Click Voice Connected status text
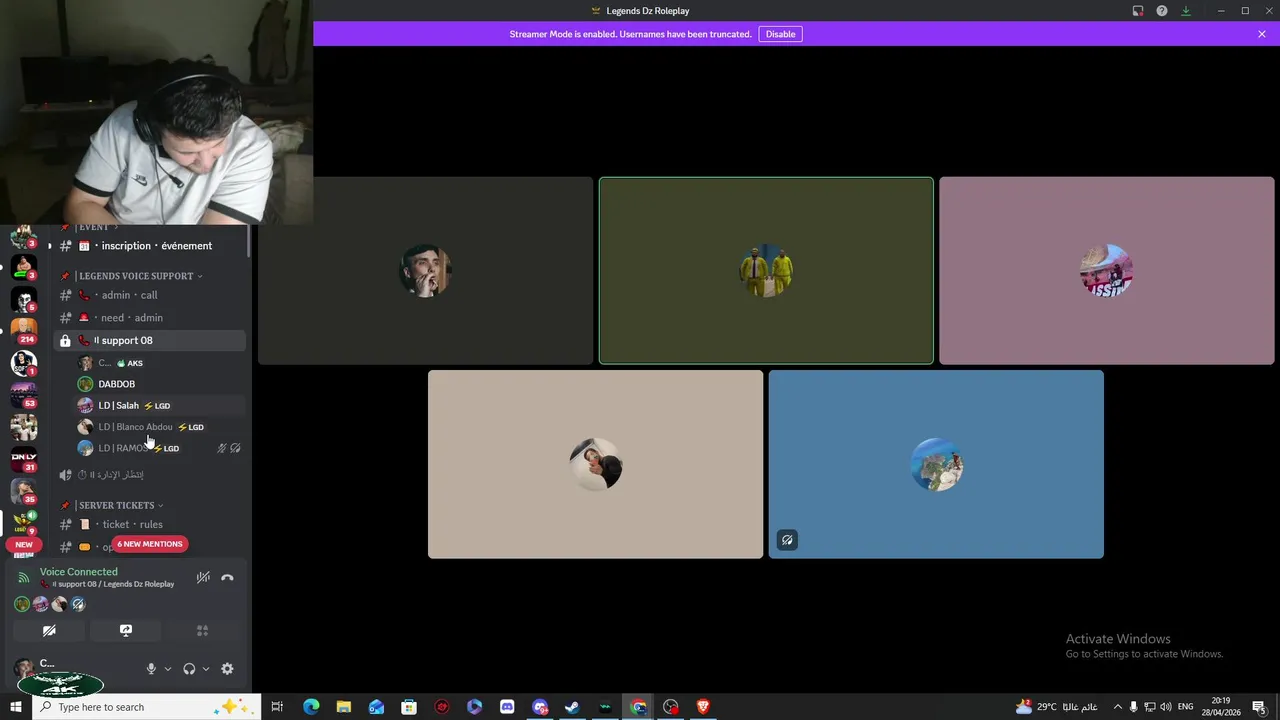Screen dimensions: 1280x720 (79, 572)
